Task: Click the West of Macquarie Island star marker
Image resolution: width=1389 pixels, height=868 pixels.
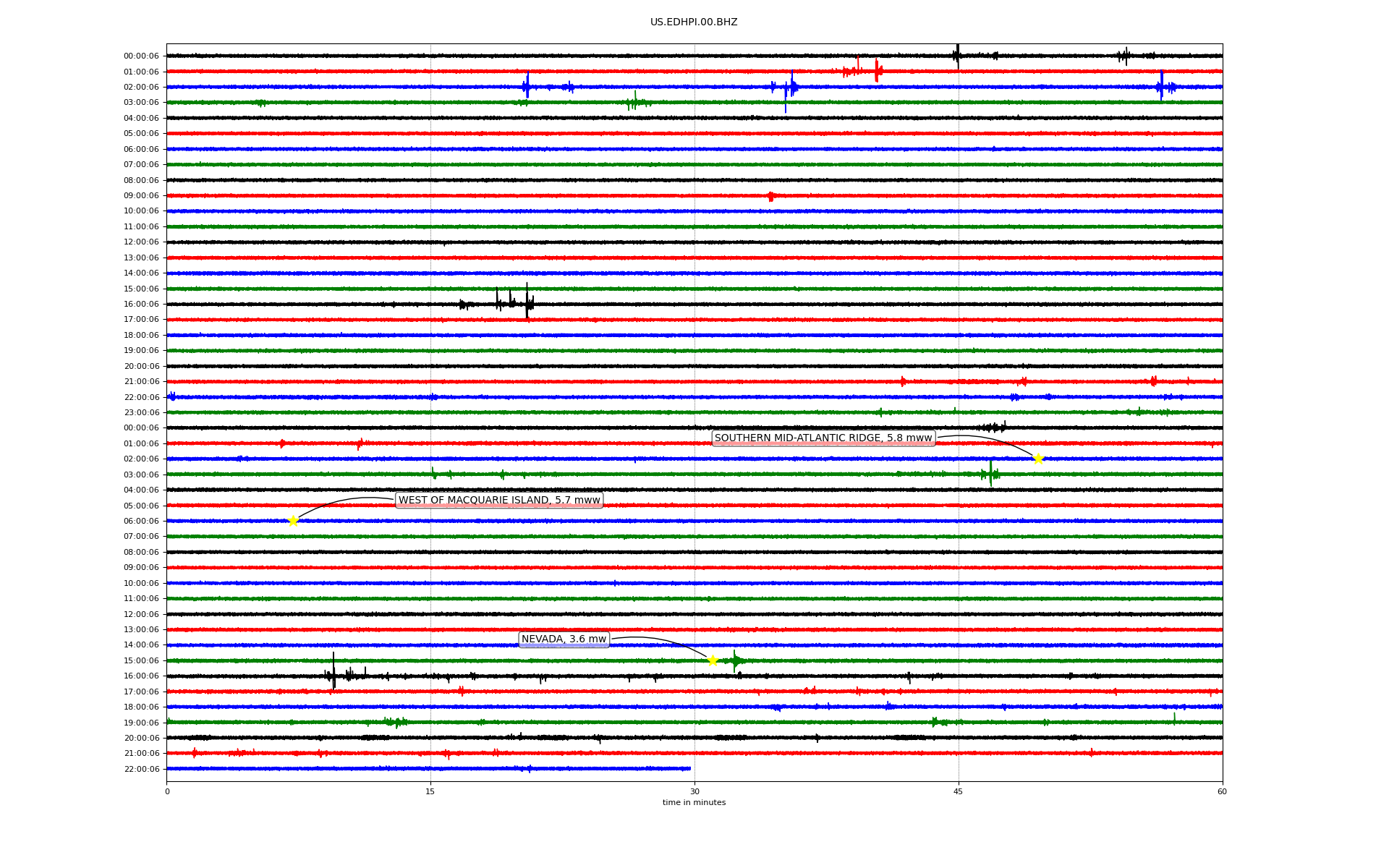Action: coord(293,521)
